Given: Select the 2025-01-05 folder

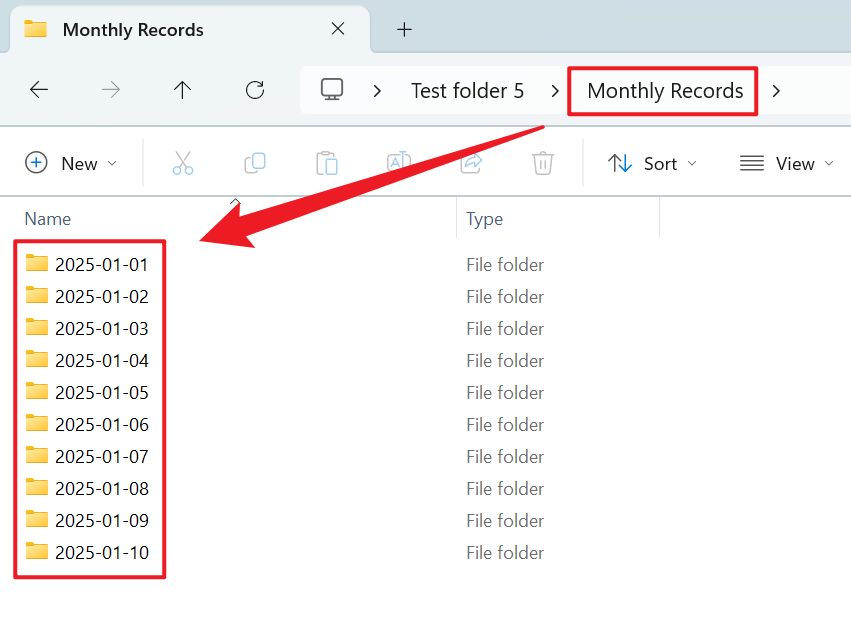Looking at the screenshot, I should tap(101, 393).
